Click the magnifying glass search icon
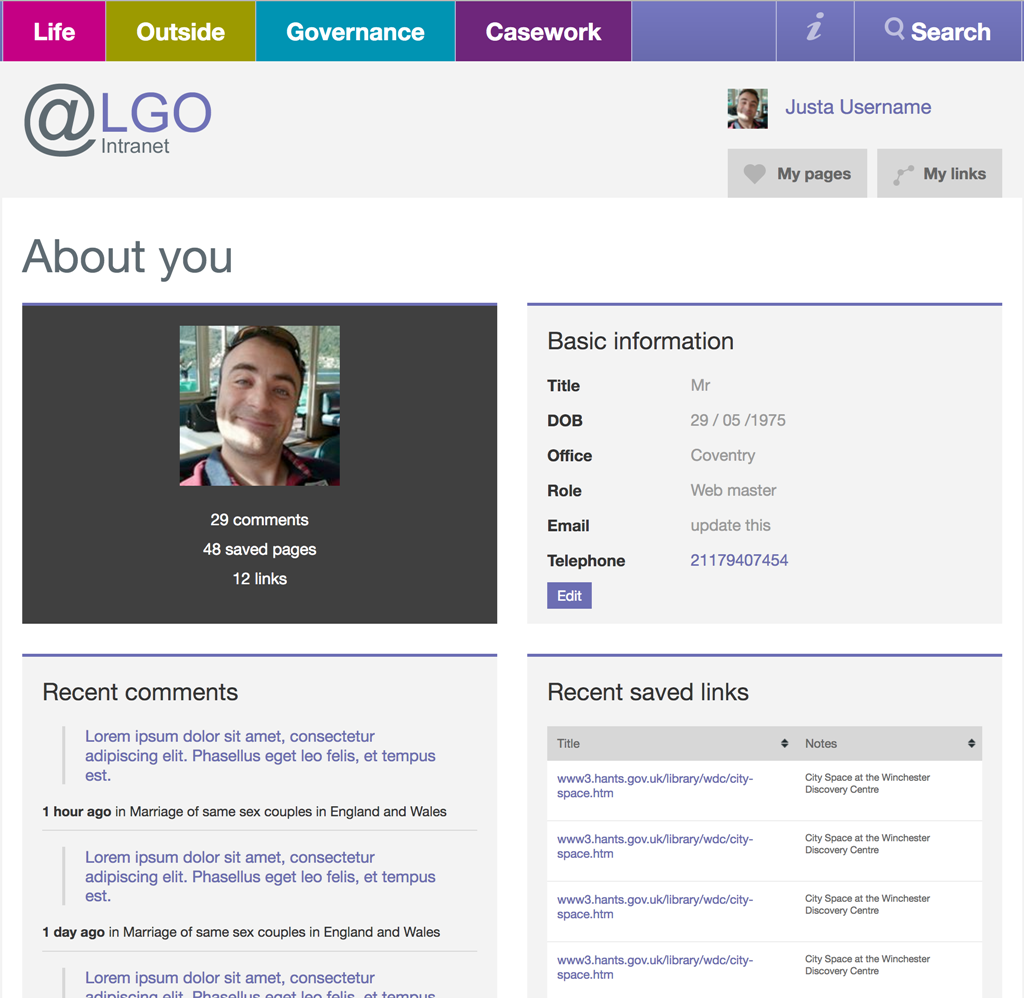The height and width of the screenshot is (998, 1024). point(894,30)
